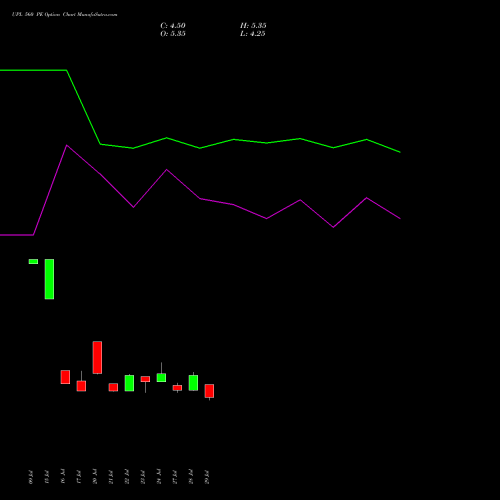The height and width of the screenshot is (500, 500).
Task: Click the '24 Jul' date axis label
Action: tap(159, 477)
